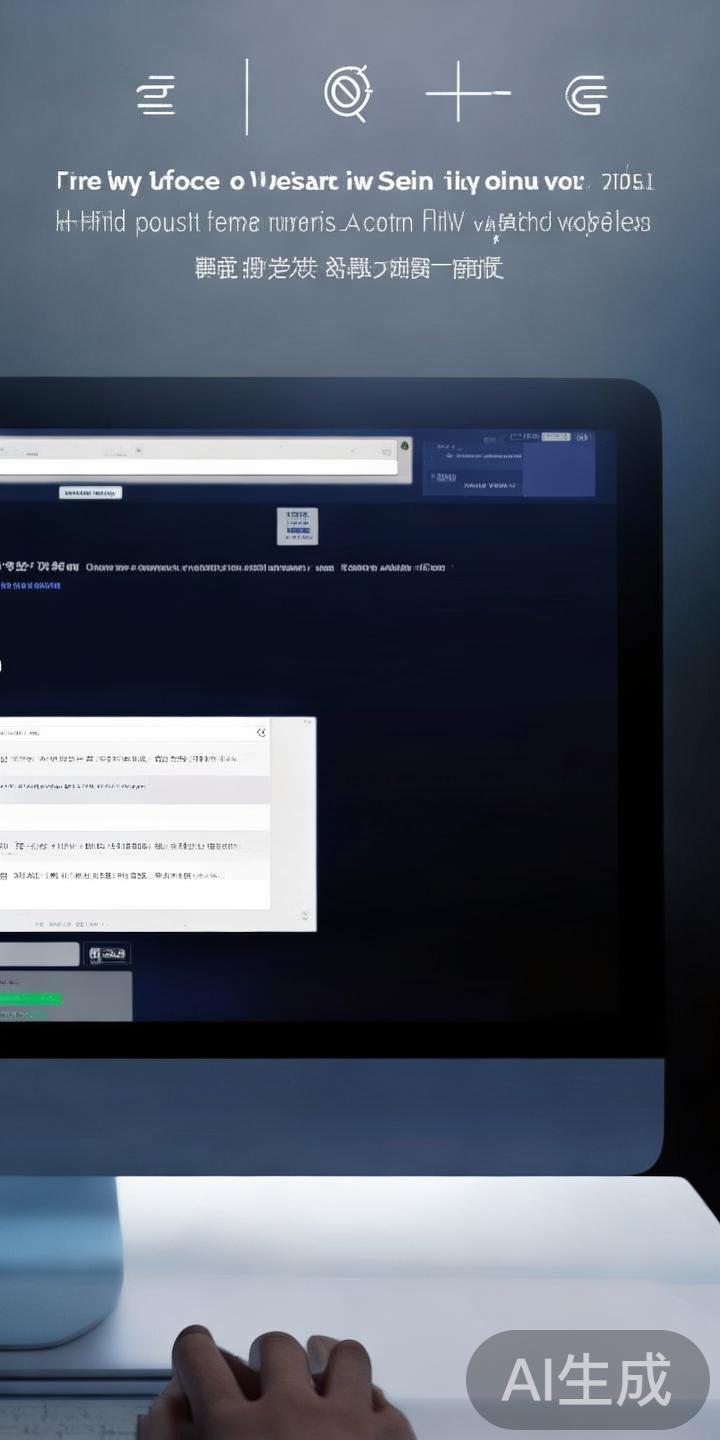Click the small square QR-like icon on monitor
Viewport: 720px width, 1440px height.
[297, 525]
